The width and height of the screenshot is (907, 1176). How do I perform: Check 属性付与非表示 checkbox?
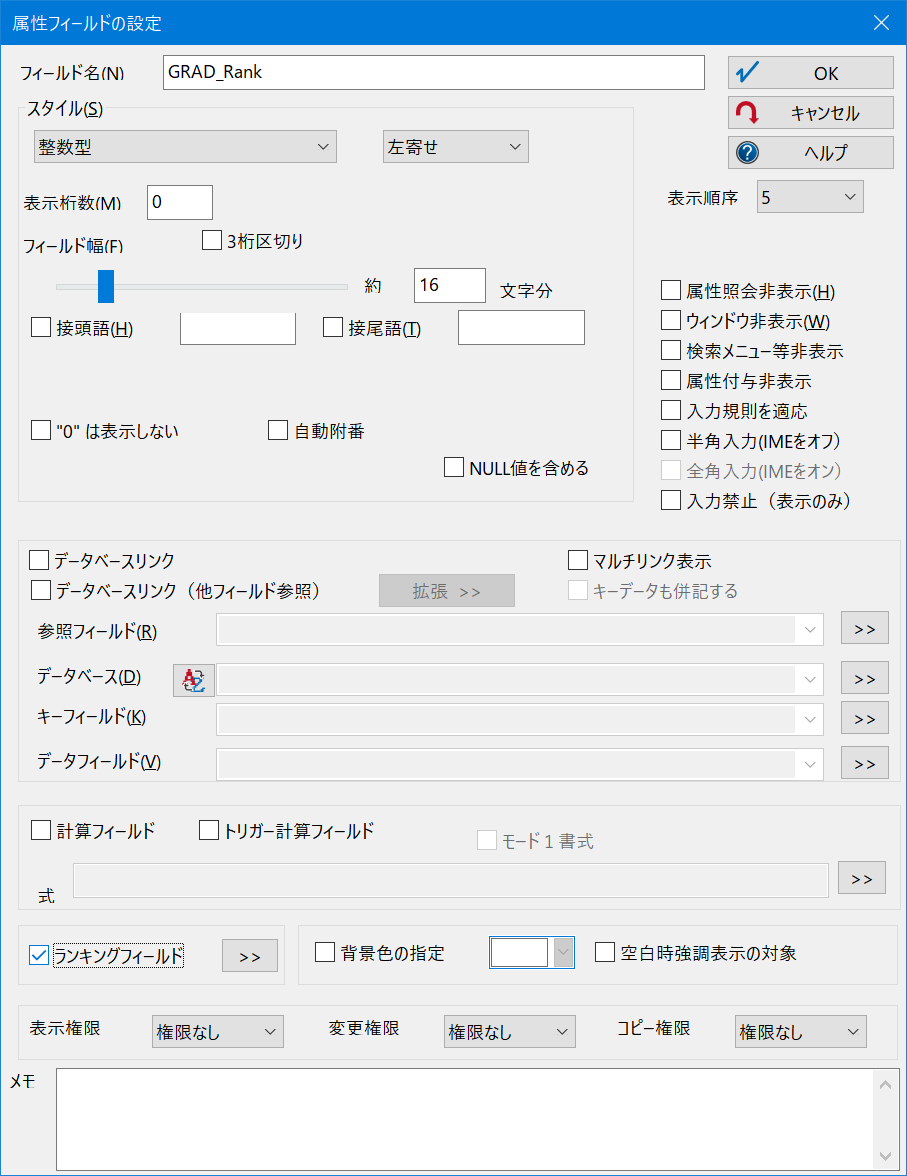(x=671, y=380)
